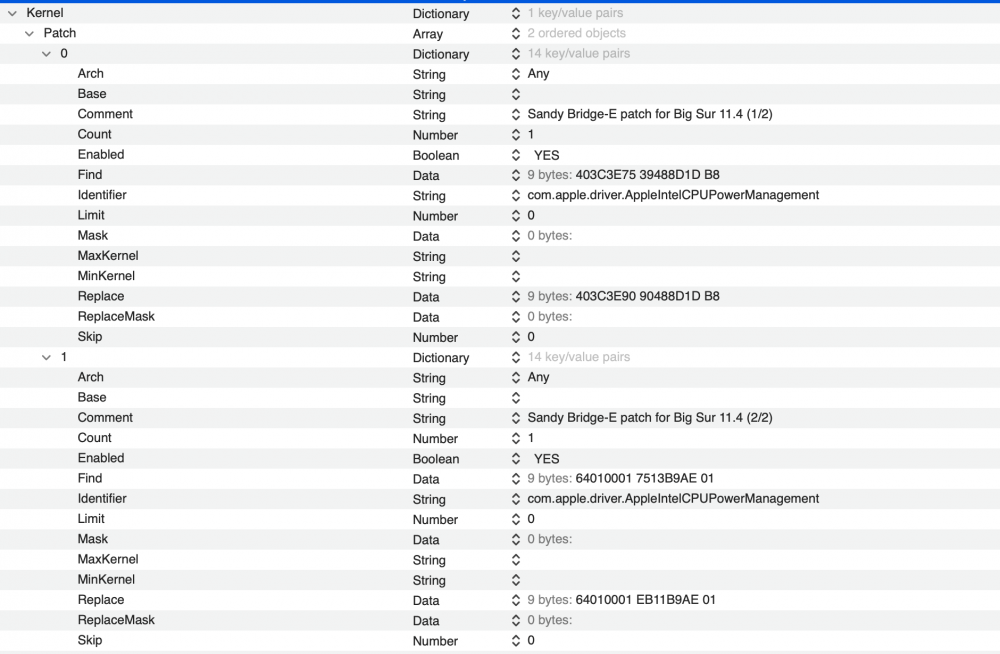The height and width of the screenshot is (654, 1000).
Task: Select the '1 key/value pairs' value
Action: point(575,13)
